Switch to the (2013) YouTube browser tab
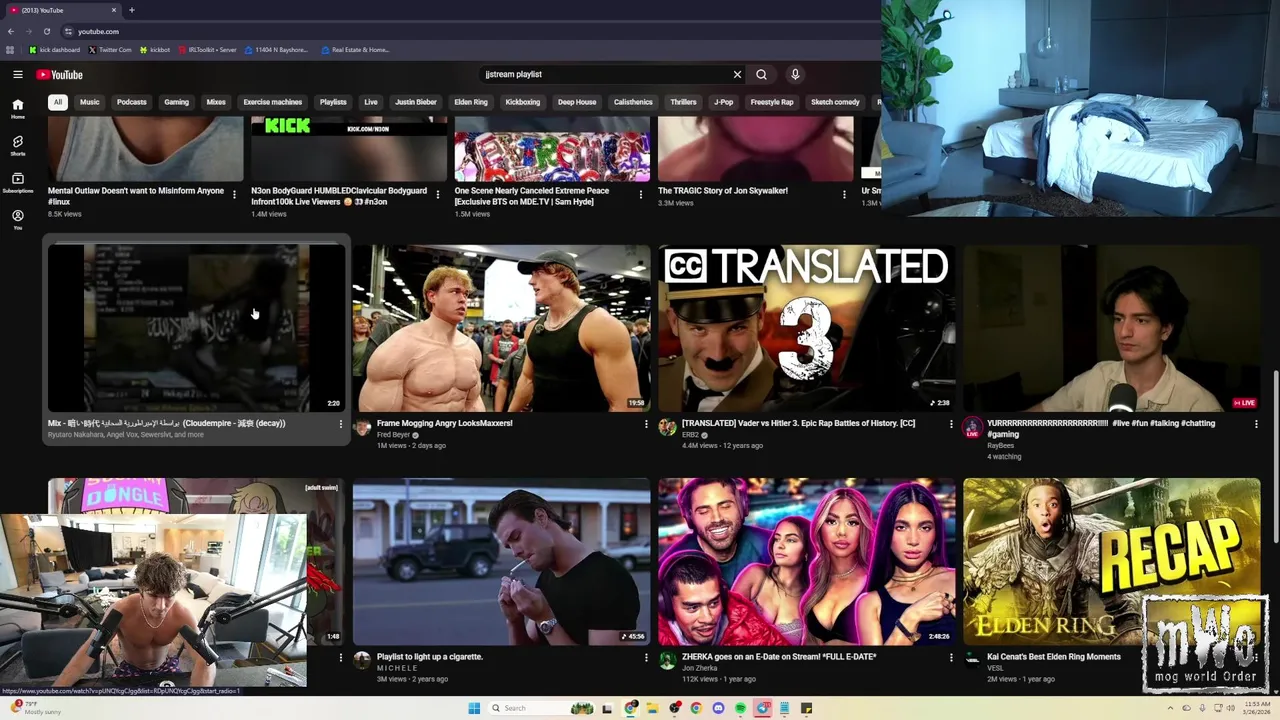 click(62, 10)
